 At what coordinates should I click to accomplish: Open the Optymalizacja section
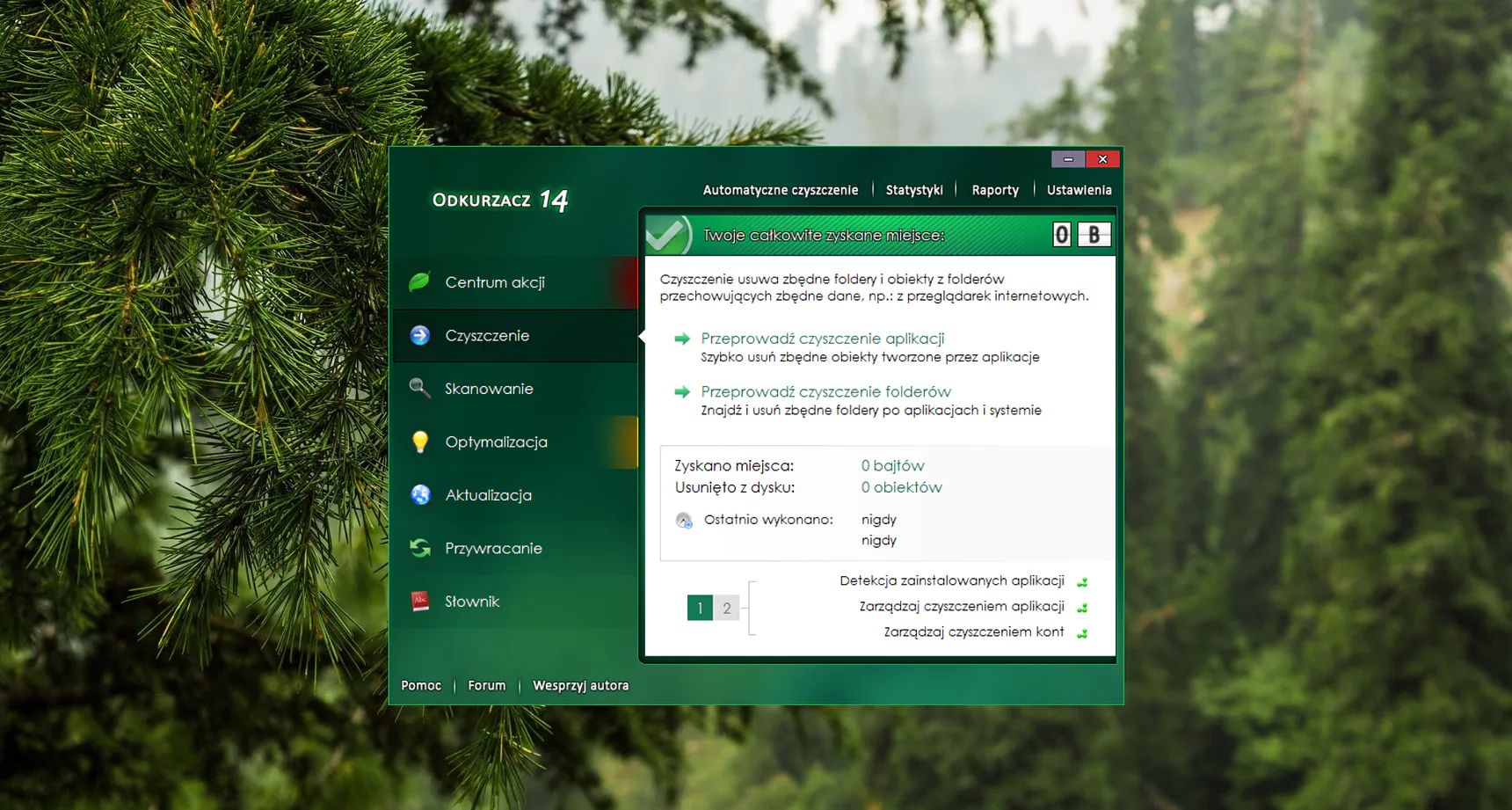(x=515, y=441)
